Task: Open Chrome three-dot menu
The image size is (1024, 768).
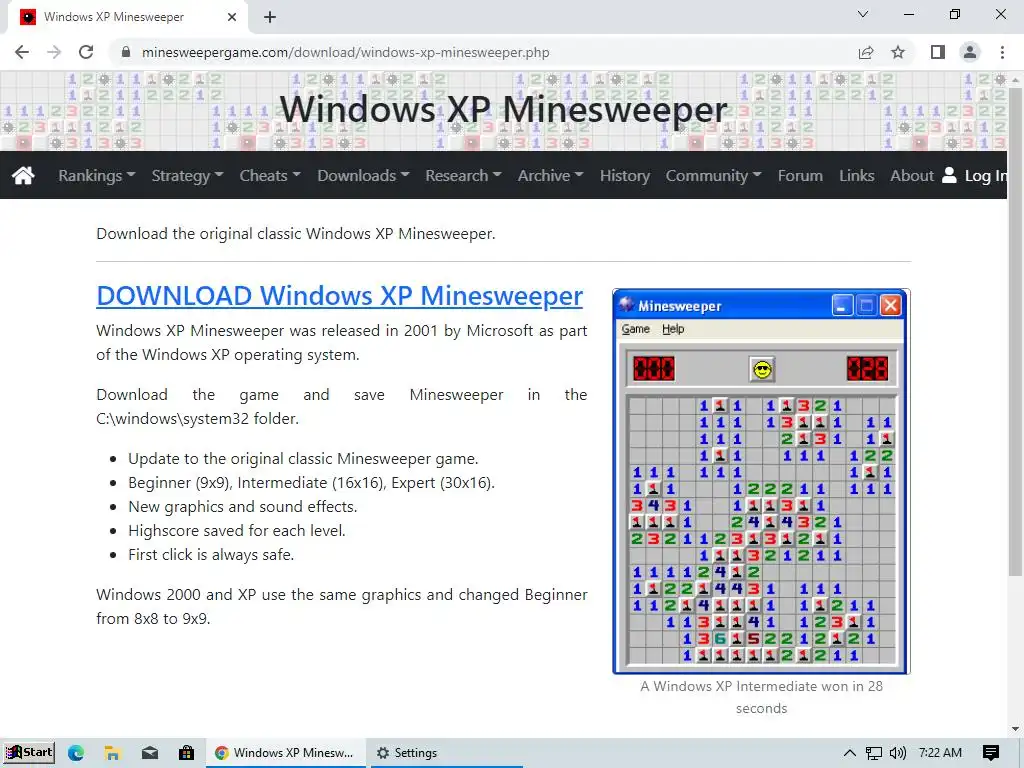Action: coord(1002,52)
